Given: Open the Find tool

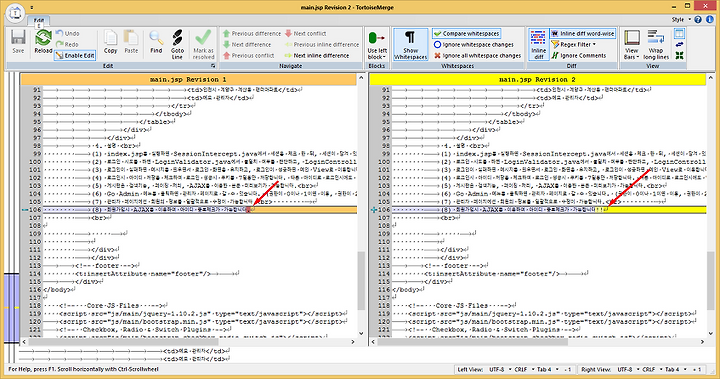Looking at the screenshot, I should pos(156,42).
